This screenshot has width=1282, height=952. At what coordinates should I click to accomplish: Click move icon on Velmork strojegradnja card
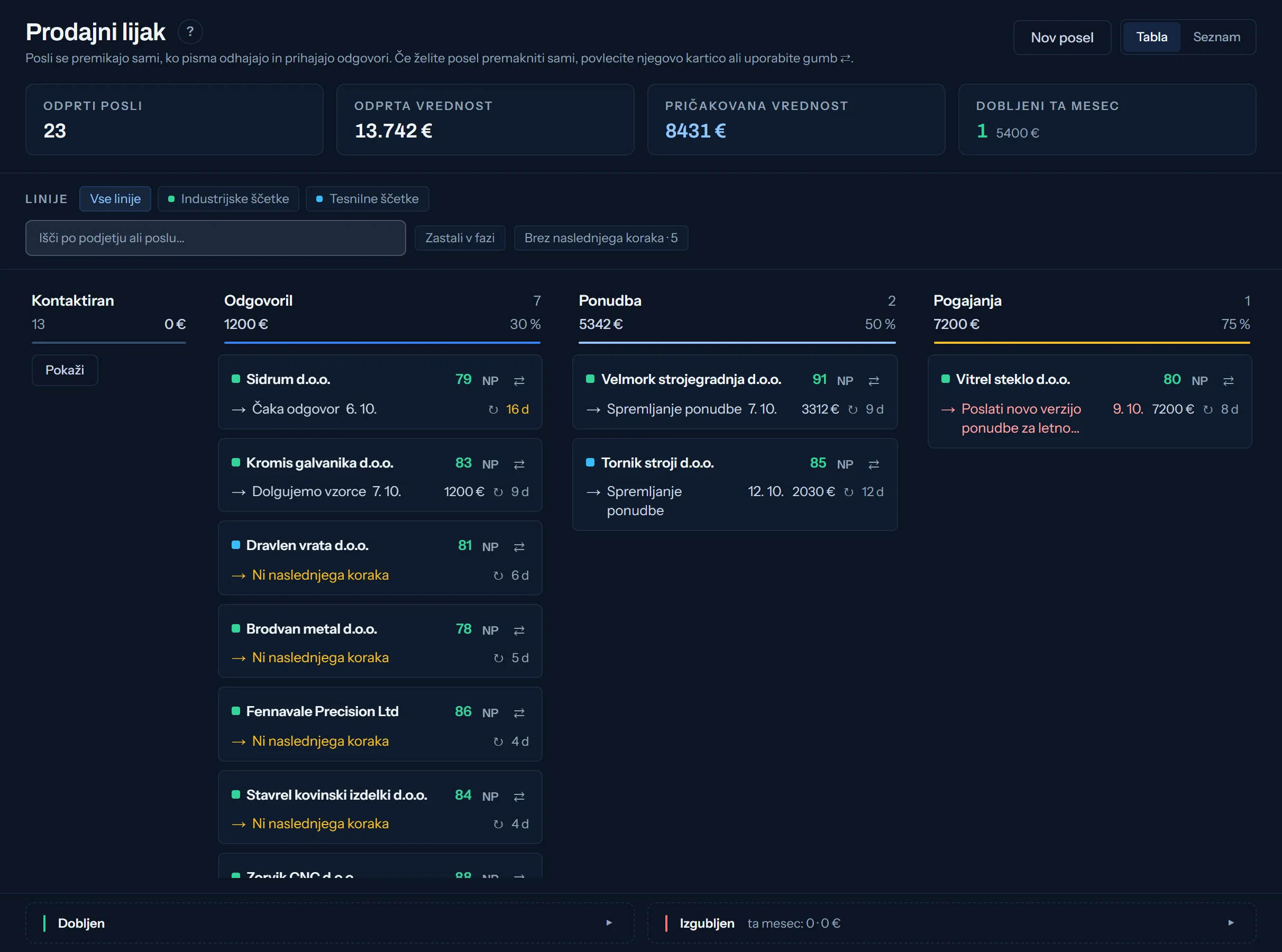click(874, 380)
